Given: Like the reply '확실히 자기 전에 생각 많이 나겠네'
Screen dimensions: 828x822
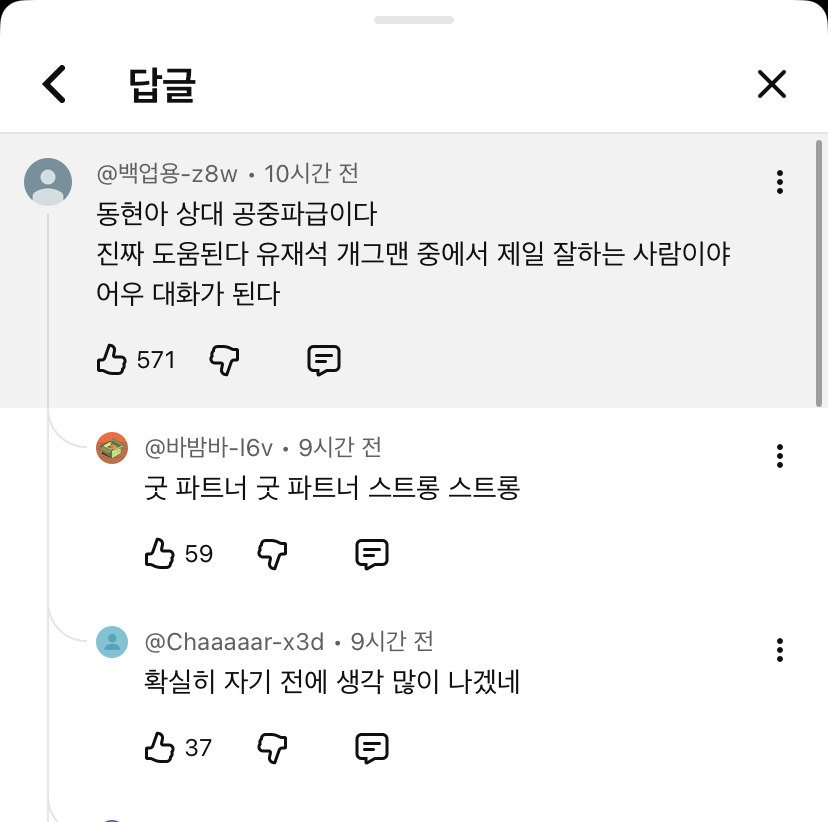Looking at the screenshot, I should pyautogui.click(x=160, y=748).
